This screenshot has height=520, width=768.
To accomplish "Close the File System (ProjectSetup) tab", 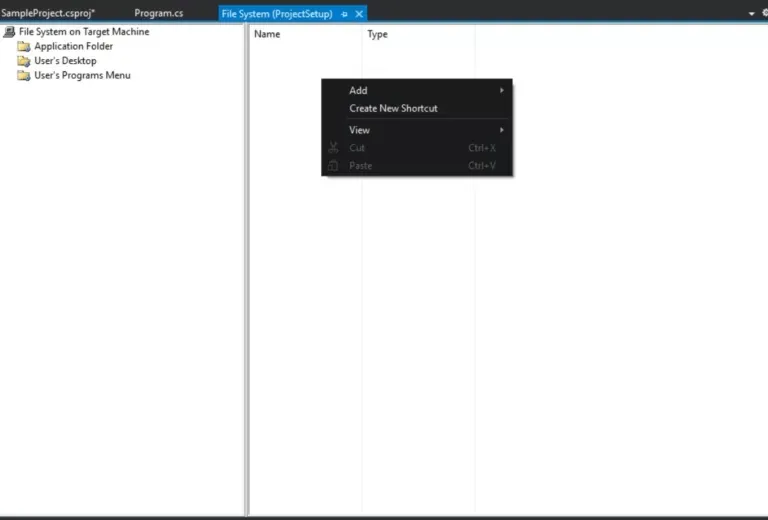I will click(359, 14).
